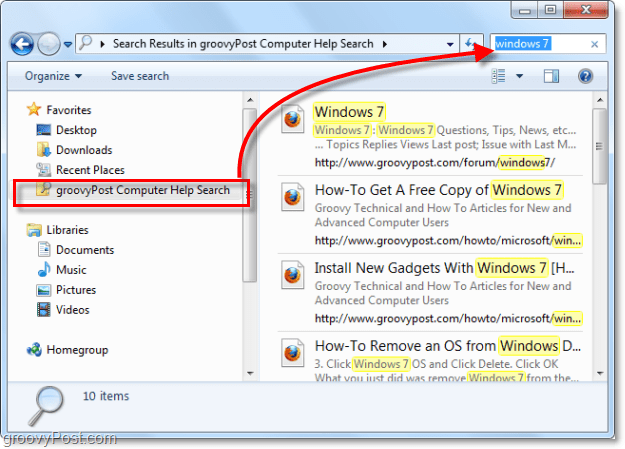Maximize the Explorer window

550,10
